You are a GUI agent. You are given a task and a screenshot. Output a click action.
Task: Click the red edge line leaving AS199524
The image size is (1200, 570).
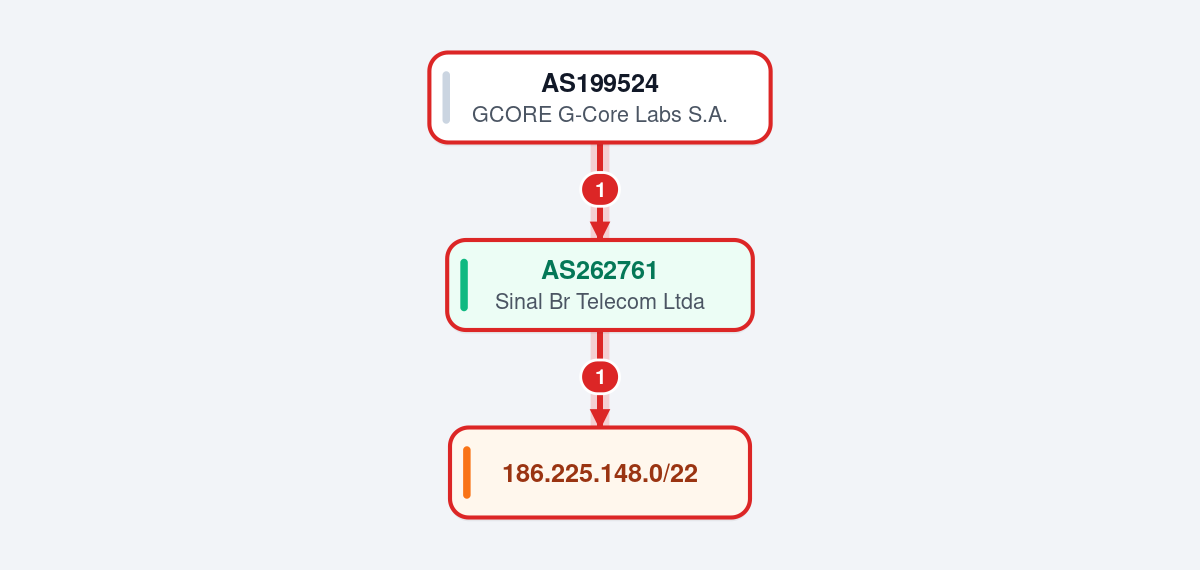(600, 157)
